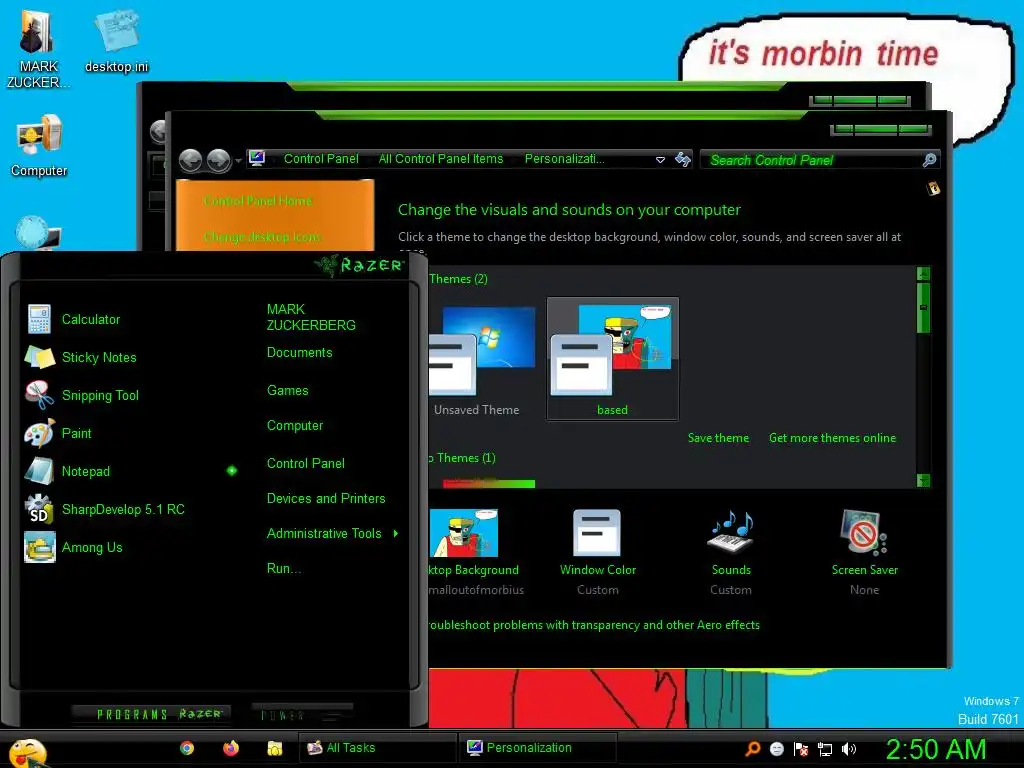1024x768 pixels.
Task: Expand the address bar history dropdown
Action: coord(660,159)
